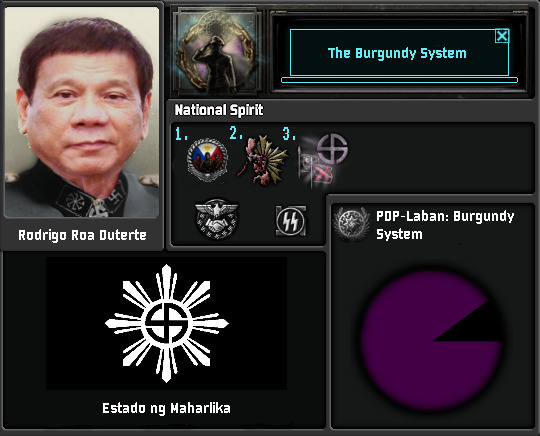Select the second national spirit archipelago map icon
The height and width of the screenshot is (436, 540).
pos(262,160)
